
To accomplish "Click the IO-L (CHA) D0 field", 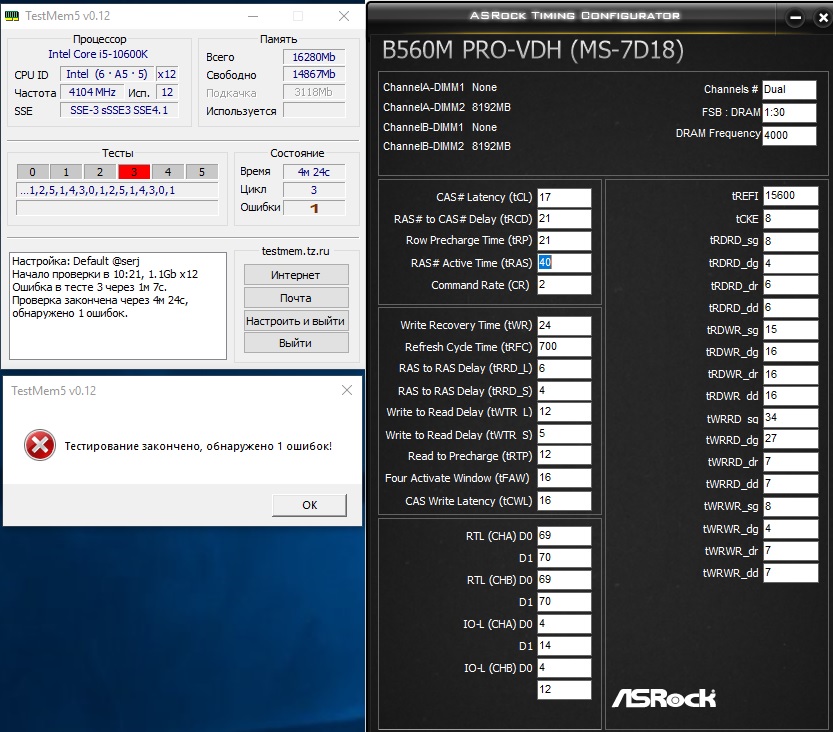I will (x=564, y=624).
